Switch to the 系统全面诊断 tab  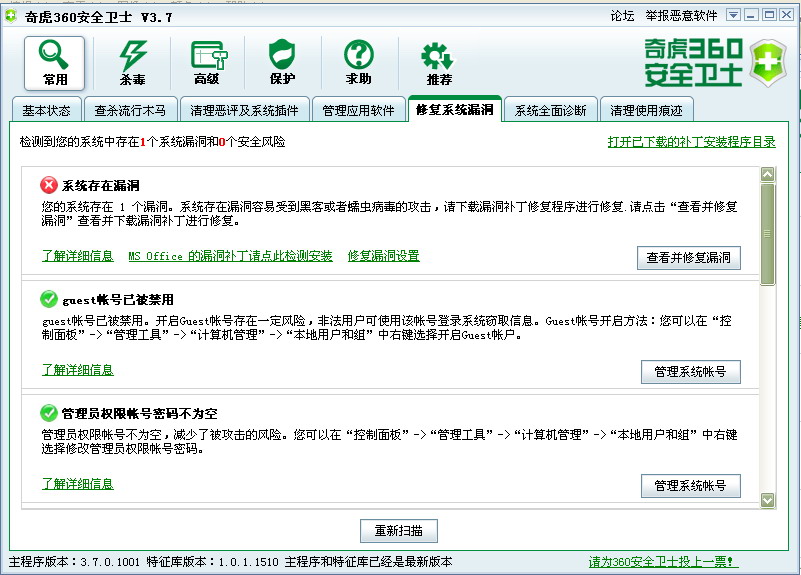coord(550,110)
